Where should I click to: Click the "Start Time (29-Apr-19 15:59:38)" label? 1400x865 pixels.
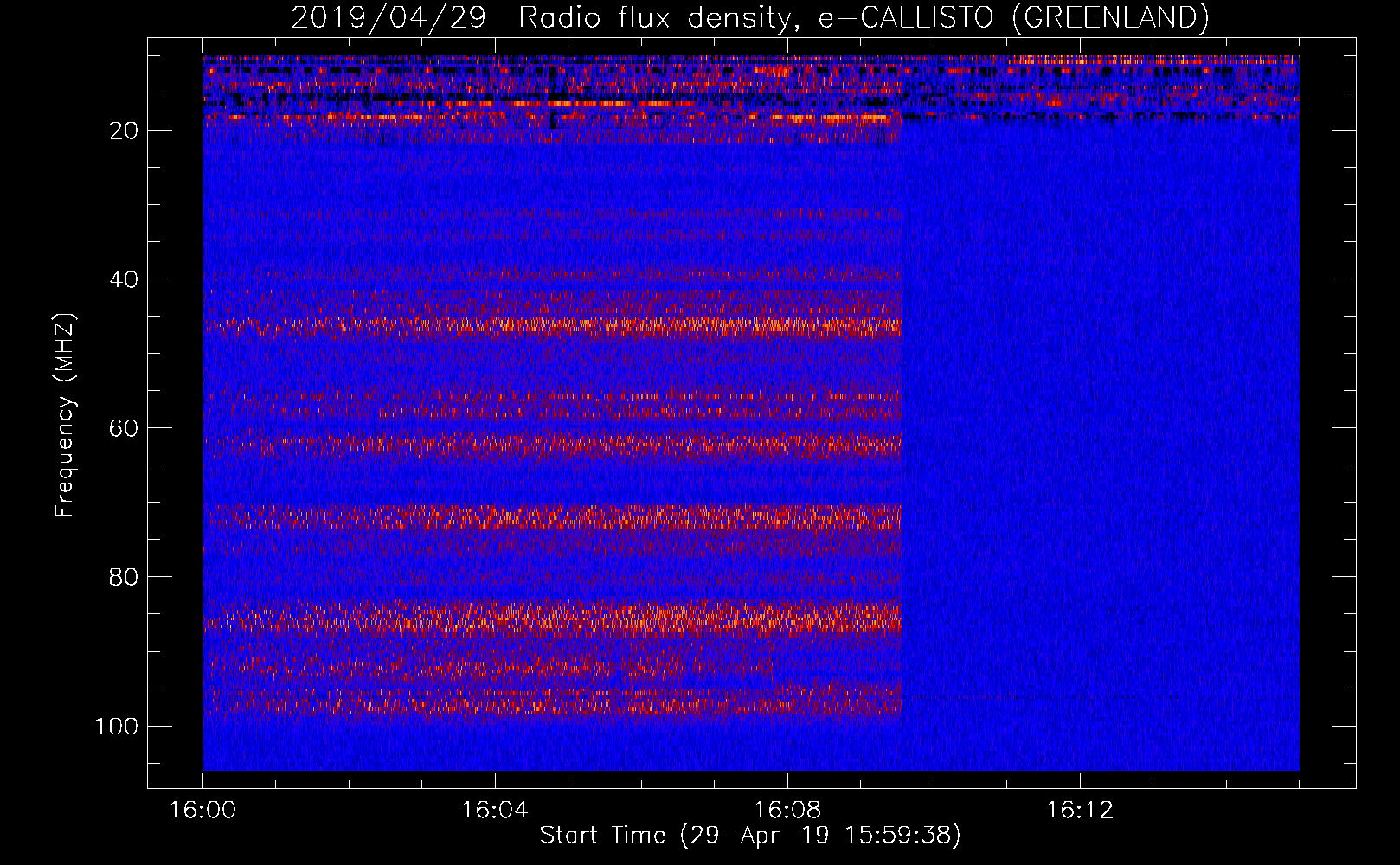(x=750, y=836)
